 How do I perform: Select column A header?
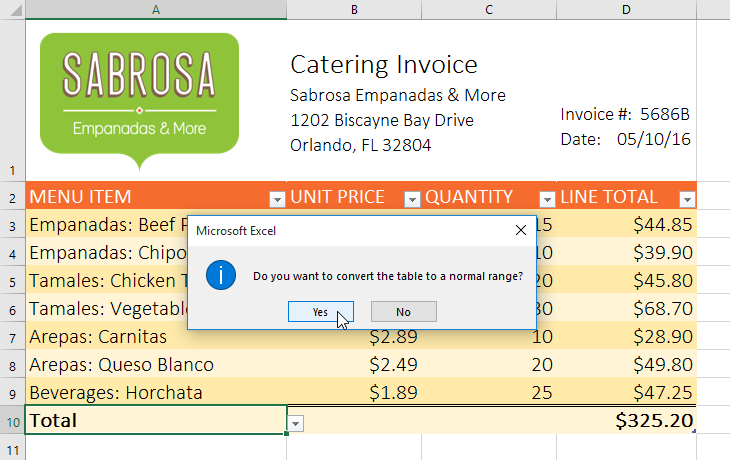(155, 9)
